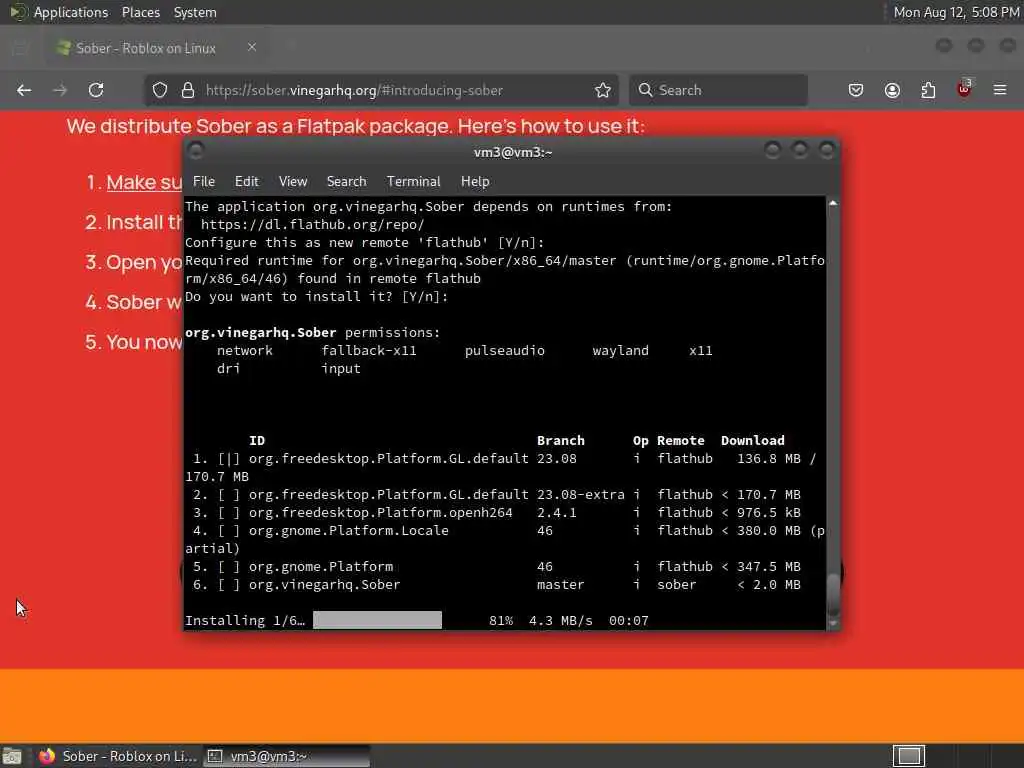Click the '81%' progress value
This screenshot has height=768, width=1024.
[501, 620]
